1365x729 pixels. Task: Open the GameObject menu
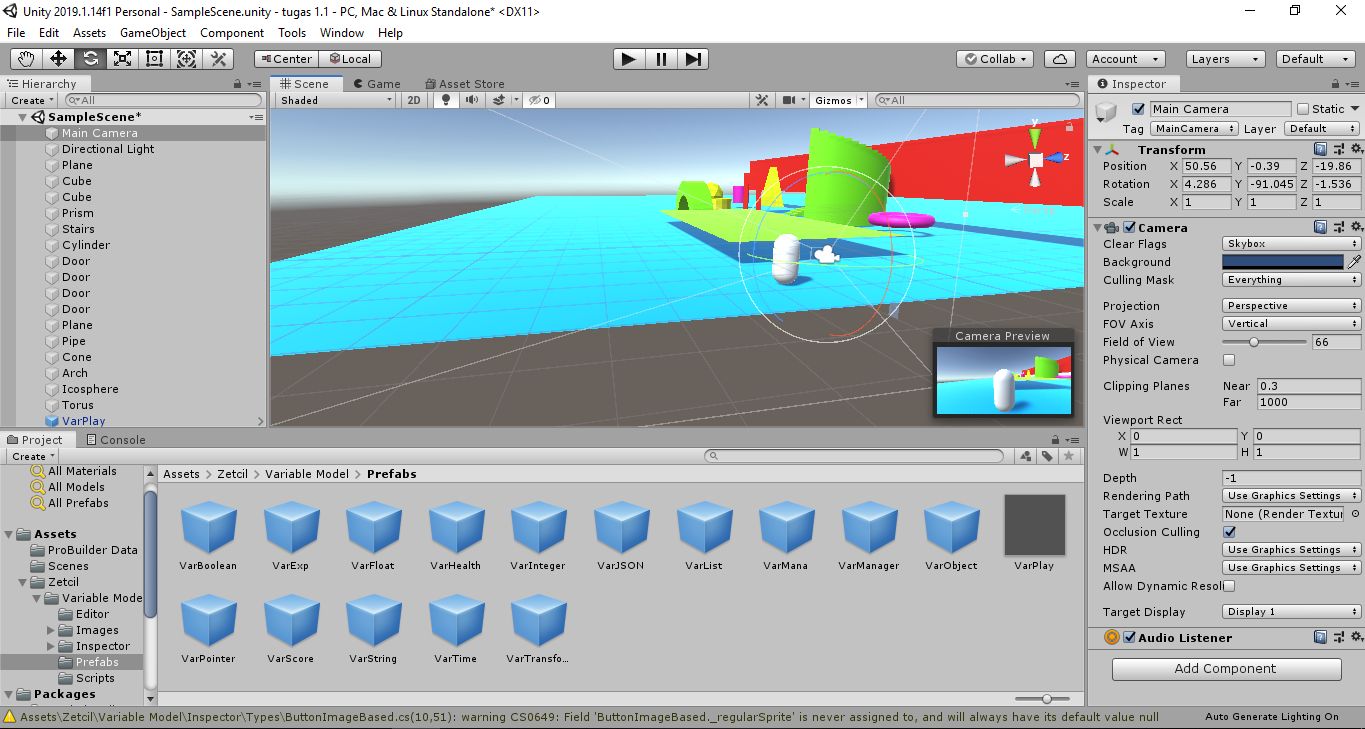pos(150,32)
